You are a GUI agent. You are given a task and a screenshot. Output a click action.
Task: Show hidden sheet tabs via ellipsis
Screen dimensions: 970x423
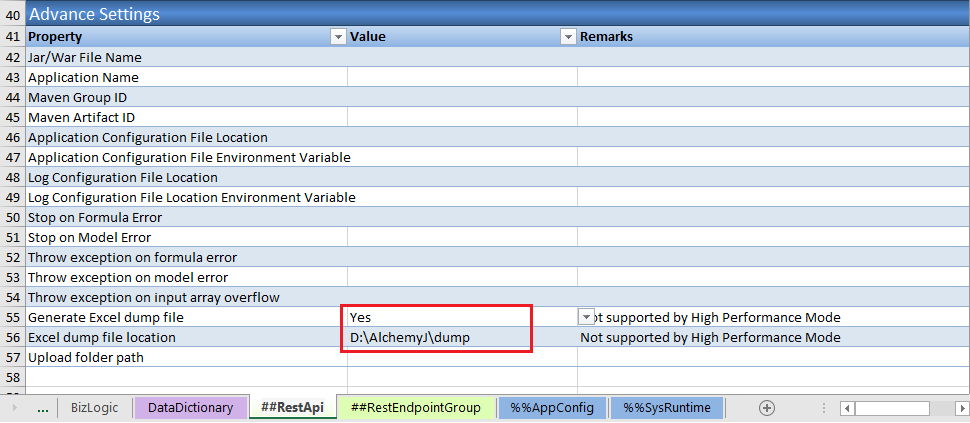click(x=42, y=408)
